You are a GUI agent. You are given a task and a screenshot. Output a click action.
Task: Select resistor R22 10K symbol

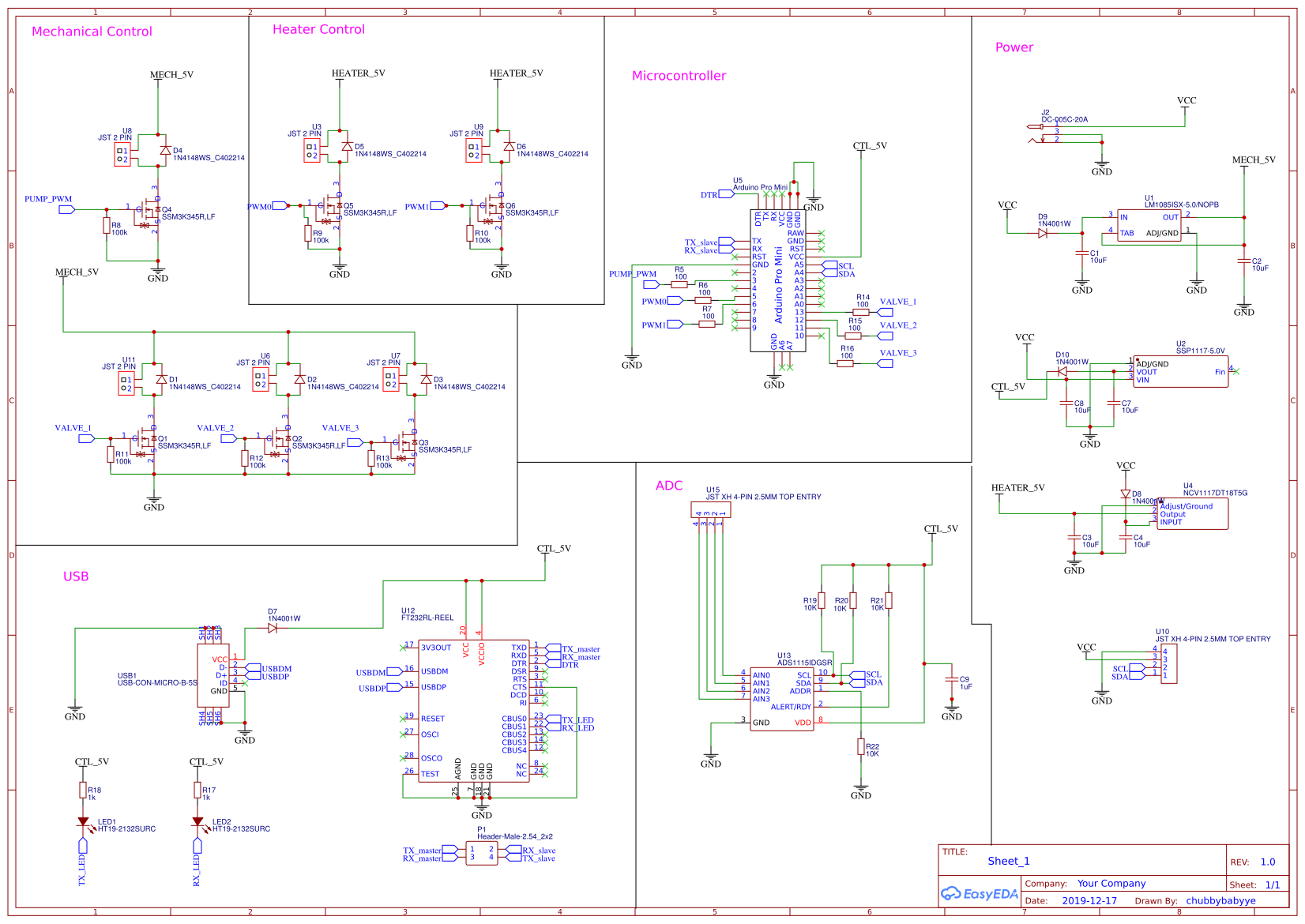point(862,746)
